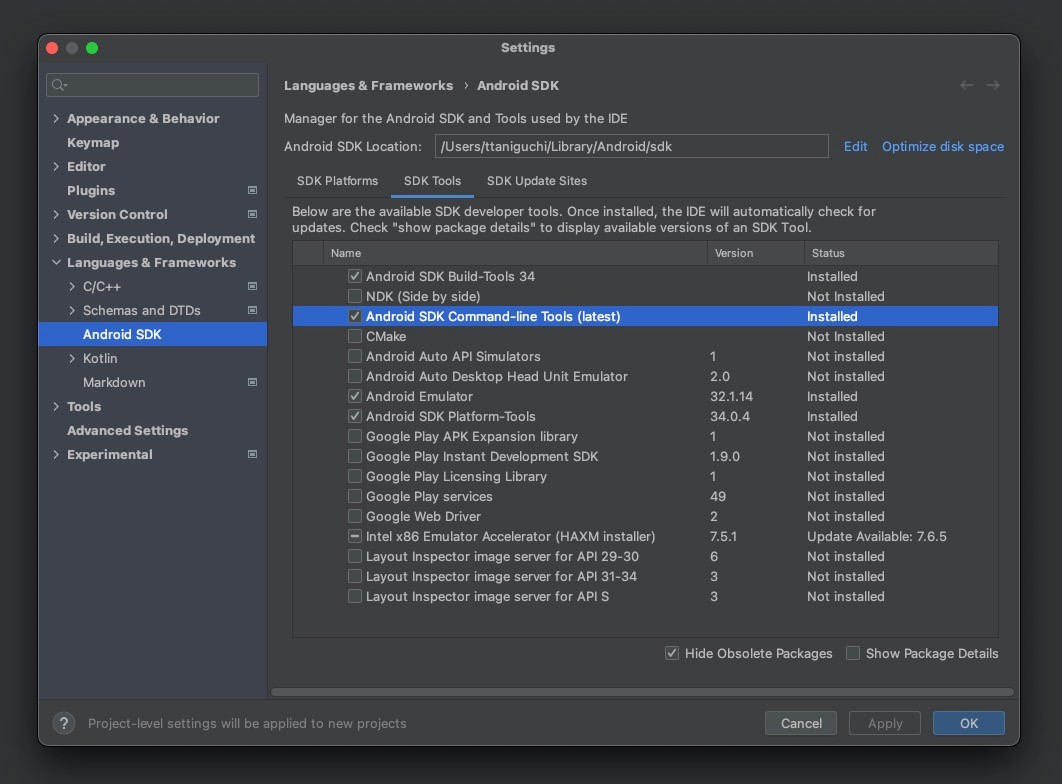The width and height of the screenshot is (1062, 784).
Task: Click the Android SDK Location path field
Action: point(631,146)
